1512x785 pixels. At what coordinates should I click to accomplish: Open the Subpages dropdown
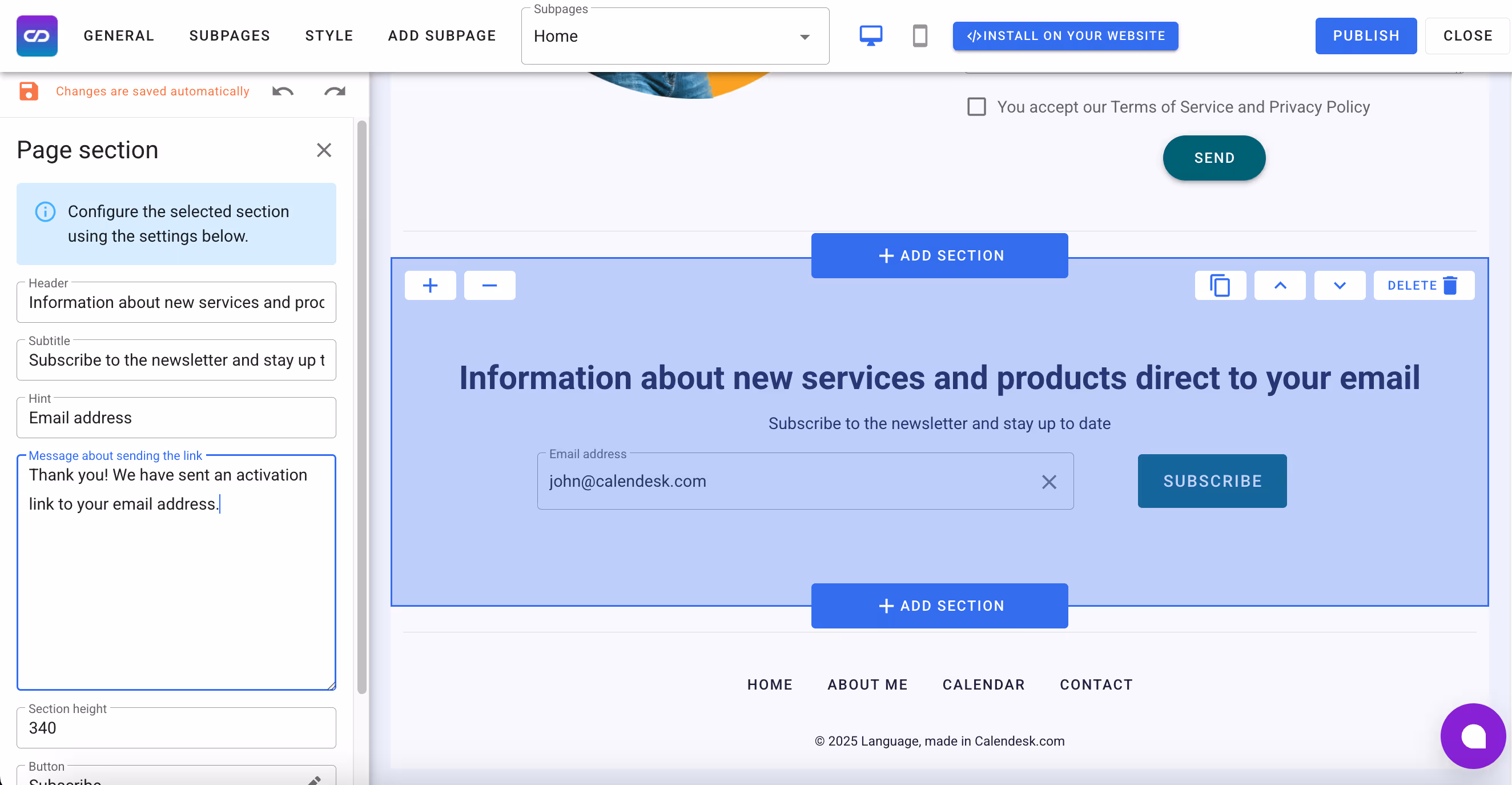[x=804, y=36]
